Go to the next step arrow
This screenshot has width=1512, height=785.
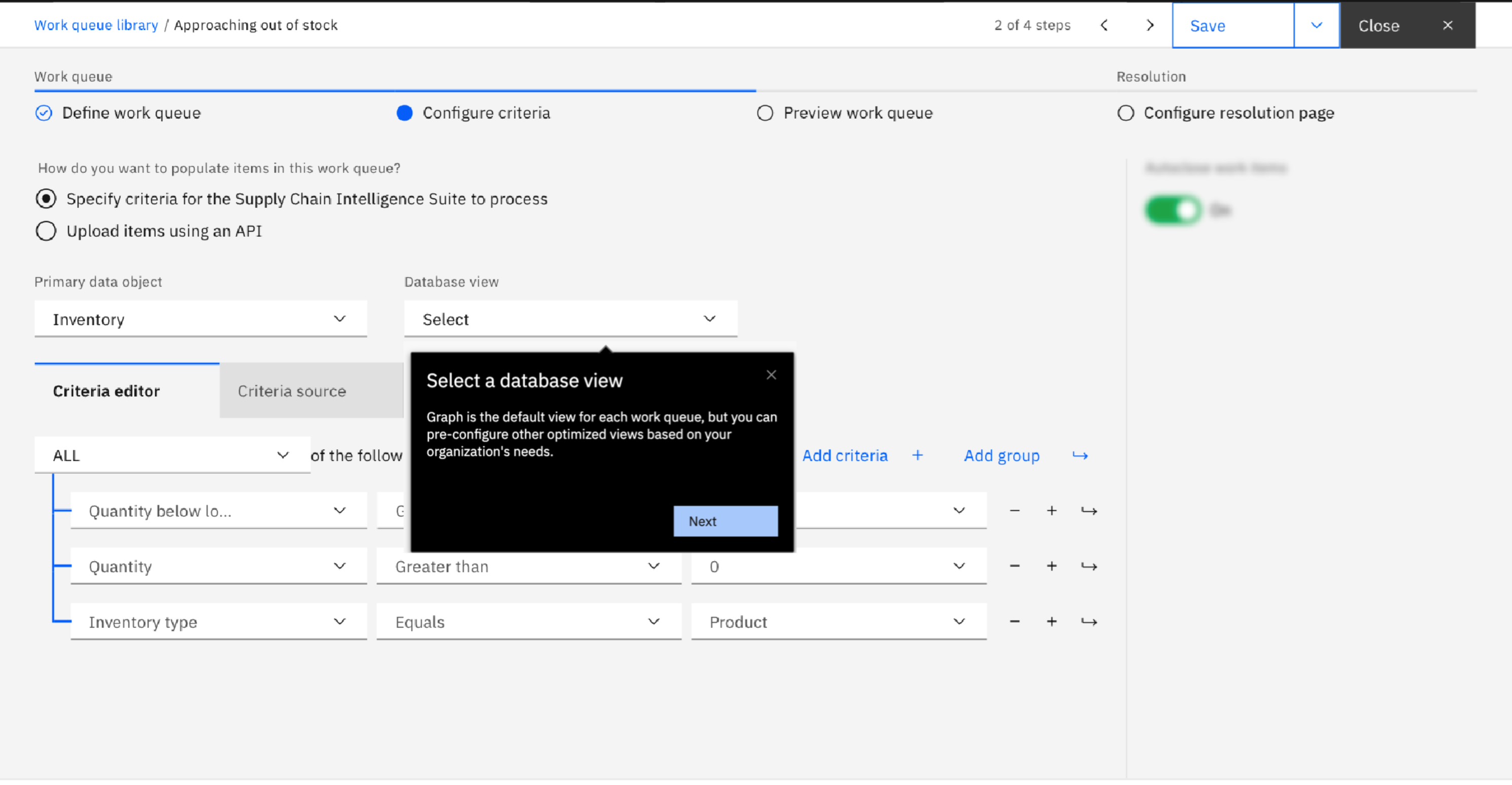pyautogui.click(x=1150, y=25)
